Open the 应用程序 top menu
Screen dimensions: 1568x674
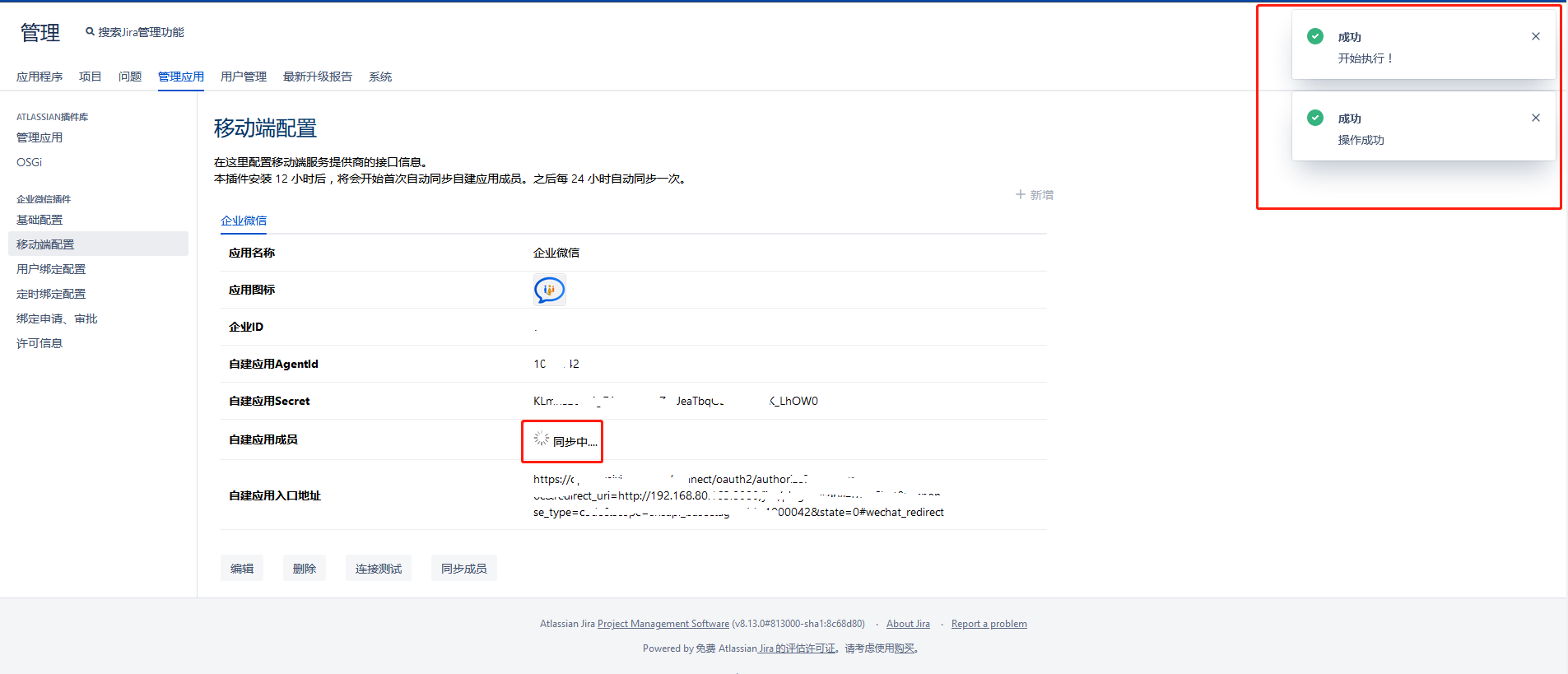(x=40, y=77)
